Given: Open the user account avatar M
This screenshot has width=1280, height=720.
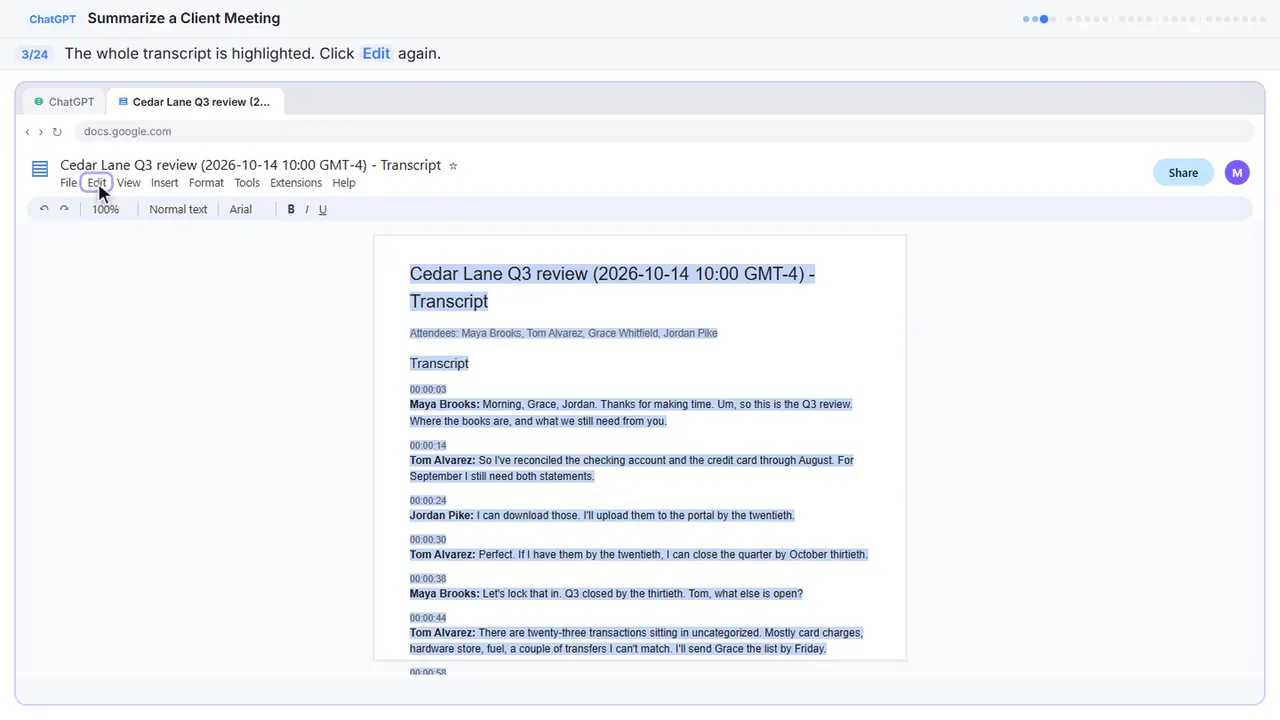Looking at the screenshot, I should (x=1237, y=172).
